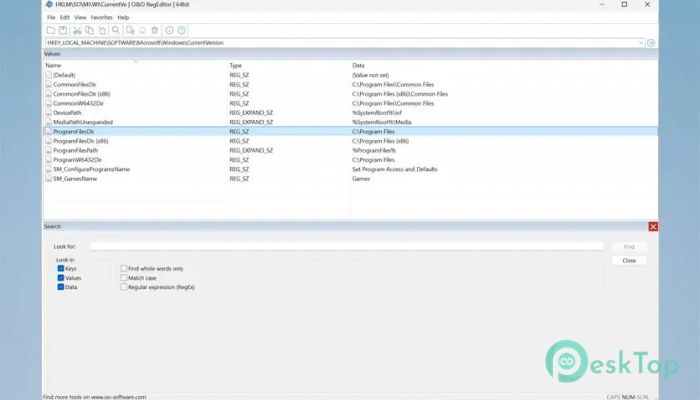The height and width of the screenshot is (400, 700).
Task: Sort by the Name column header
Action: pyautogui.click(x=53, y=65)
